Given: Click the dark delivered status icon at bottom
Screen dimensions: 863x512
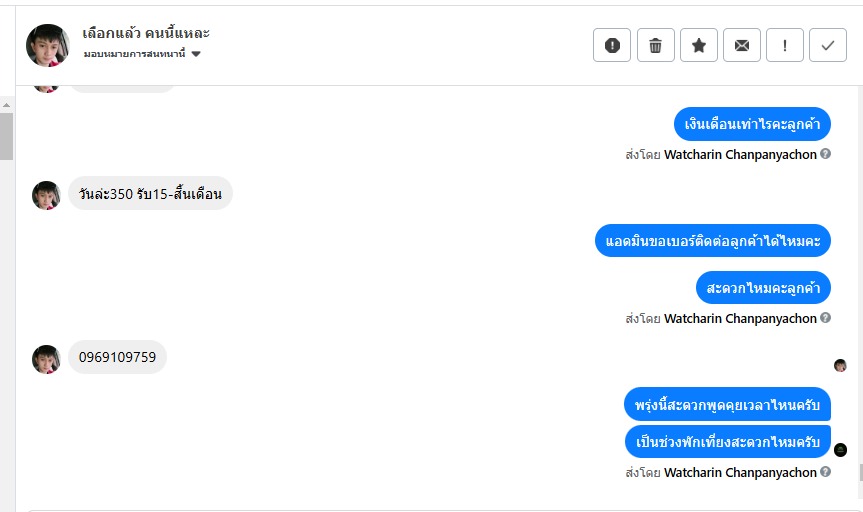Looking at the screenshot, I should pyautogui.click(x=840, y=450).
